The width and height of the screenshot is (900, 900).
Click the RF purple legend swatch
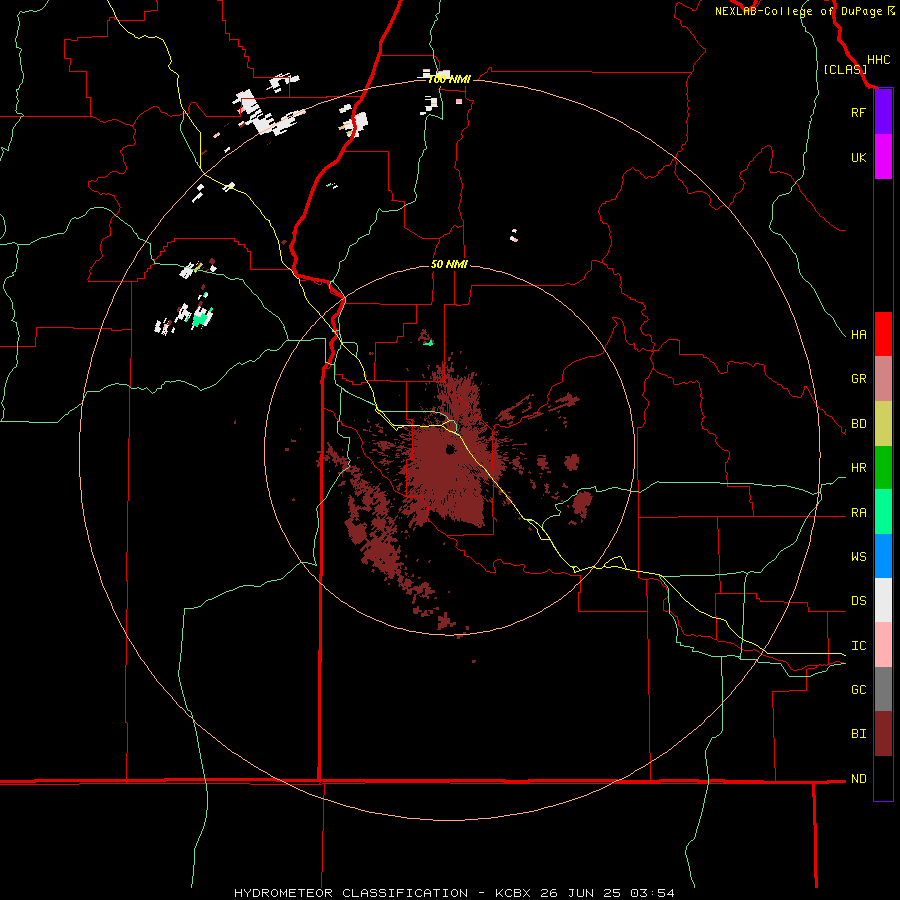[883, 112]
